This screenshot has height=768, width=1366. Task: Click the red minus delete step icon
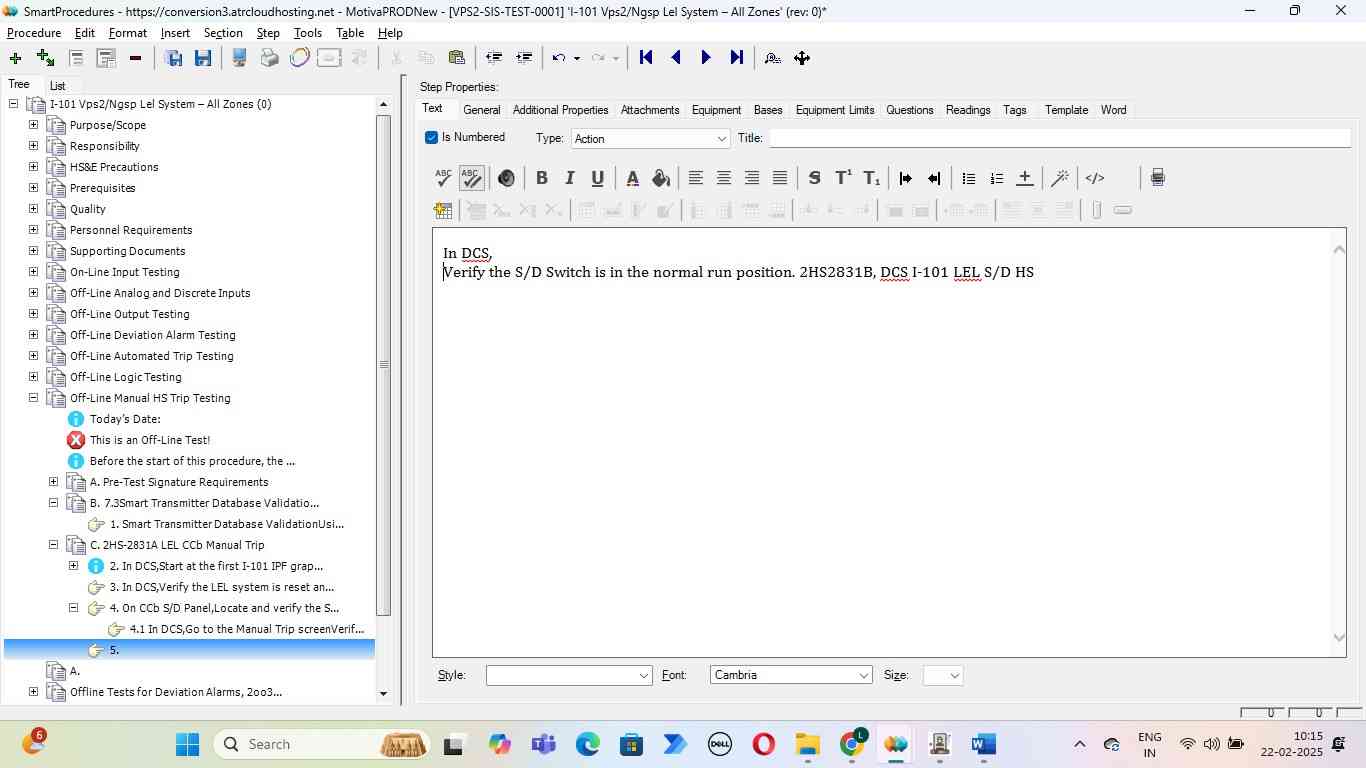[135, 58]
